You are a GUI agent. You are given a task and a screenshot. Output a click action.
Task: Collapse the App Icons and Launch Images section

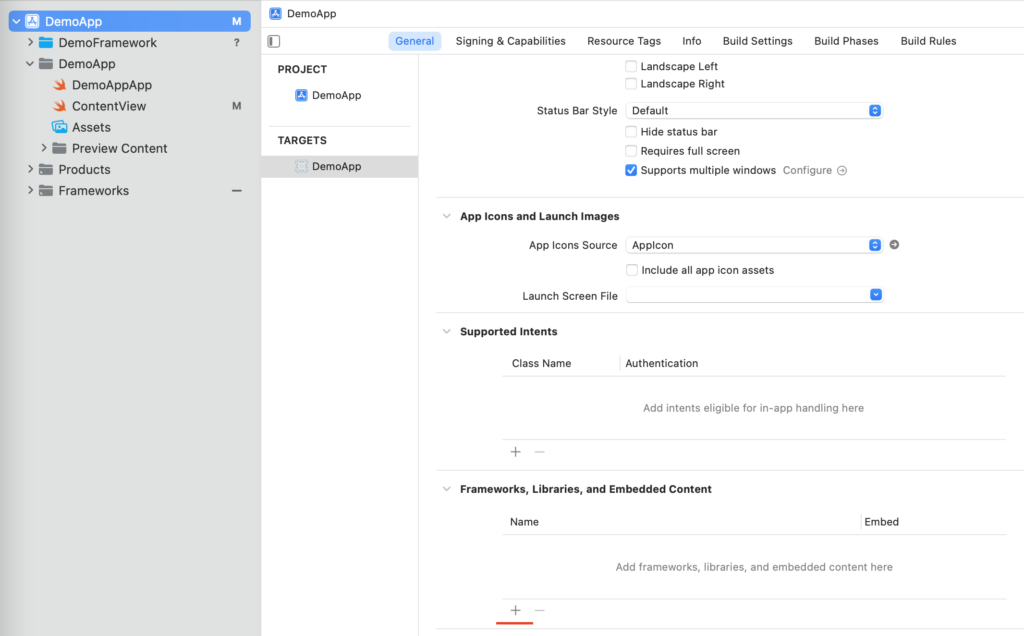pos(447,216)
